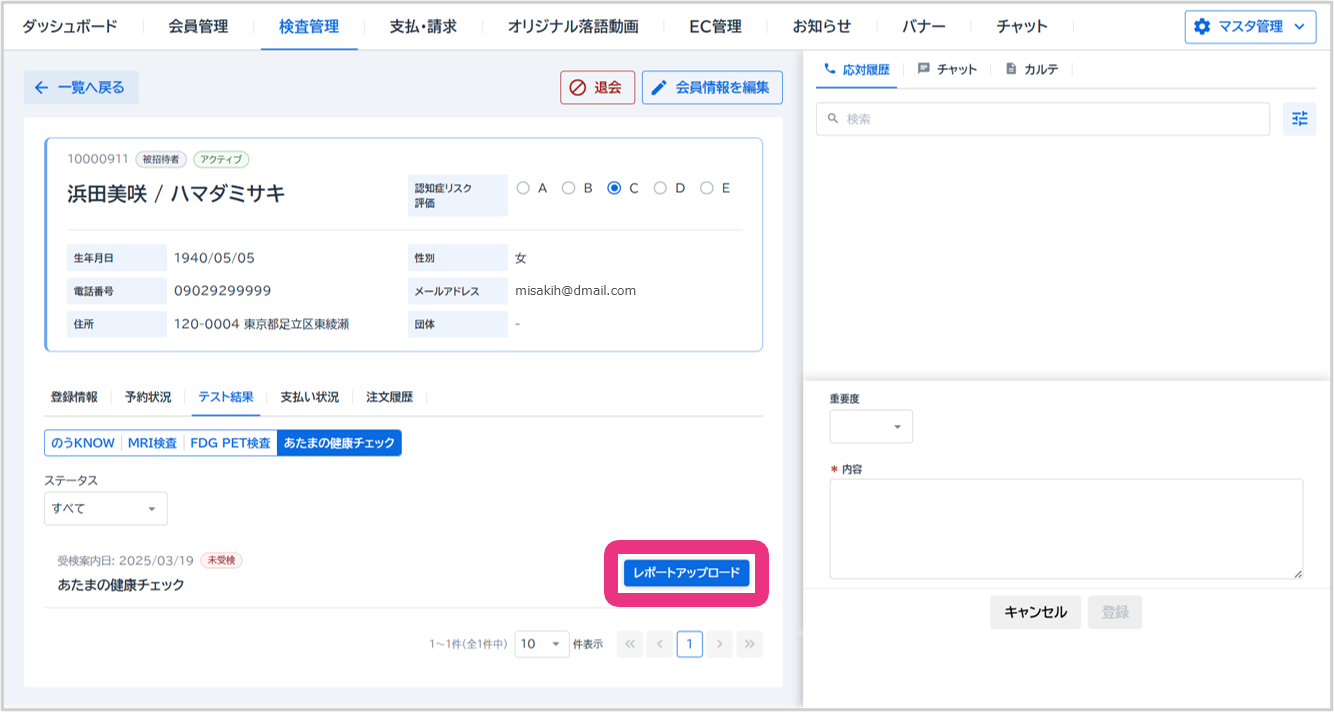Click 会員情報を編集 pencil button

coord(712,88)
